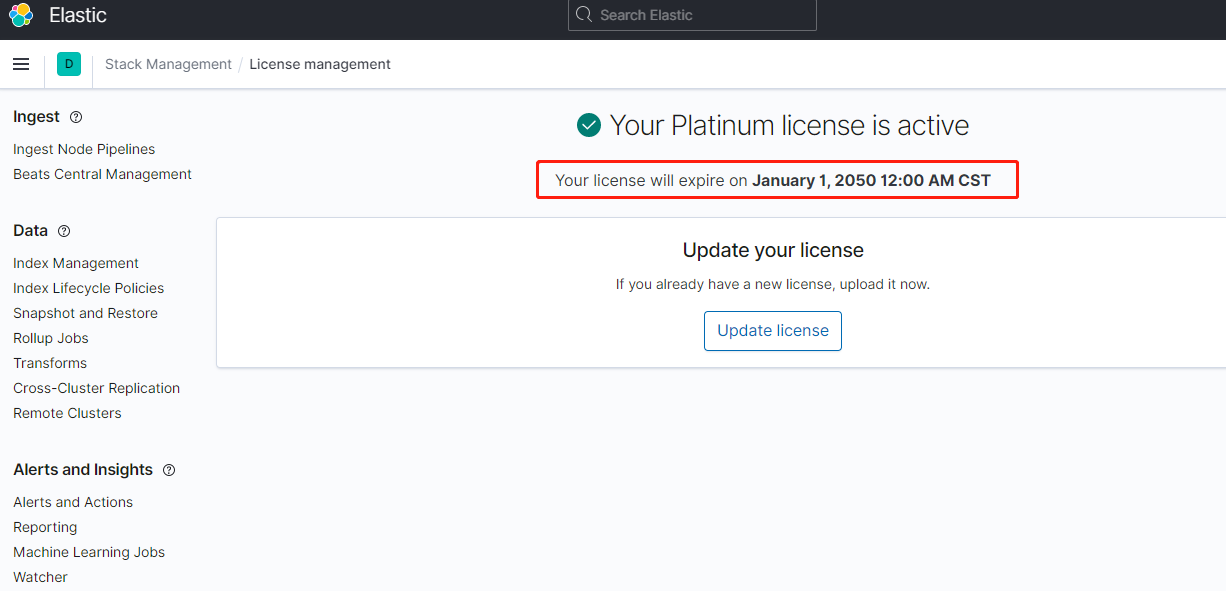
Task: Click the green D space avatar
Action: pyautogui.click(x=69, y=64)
